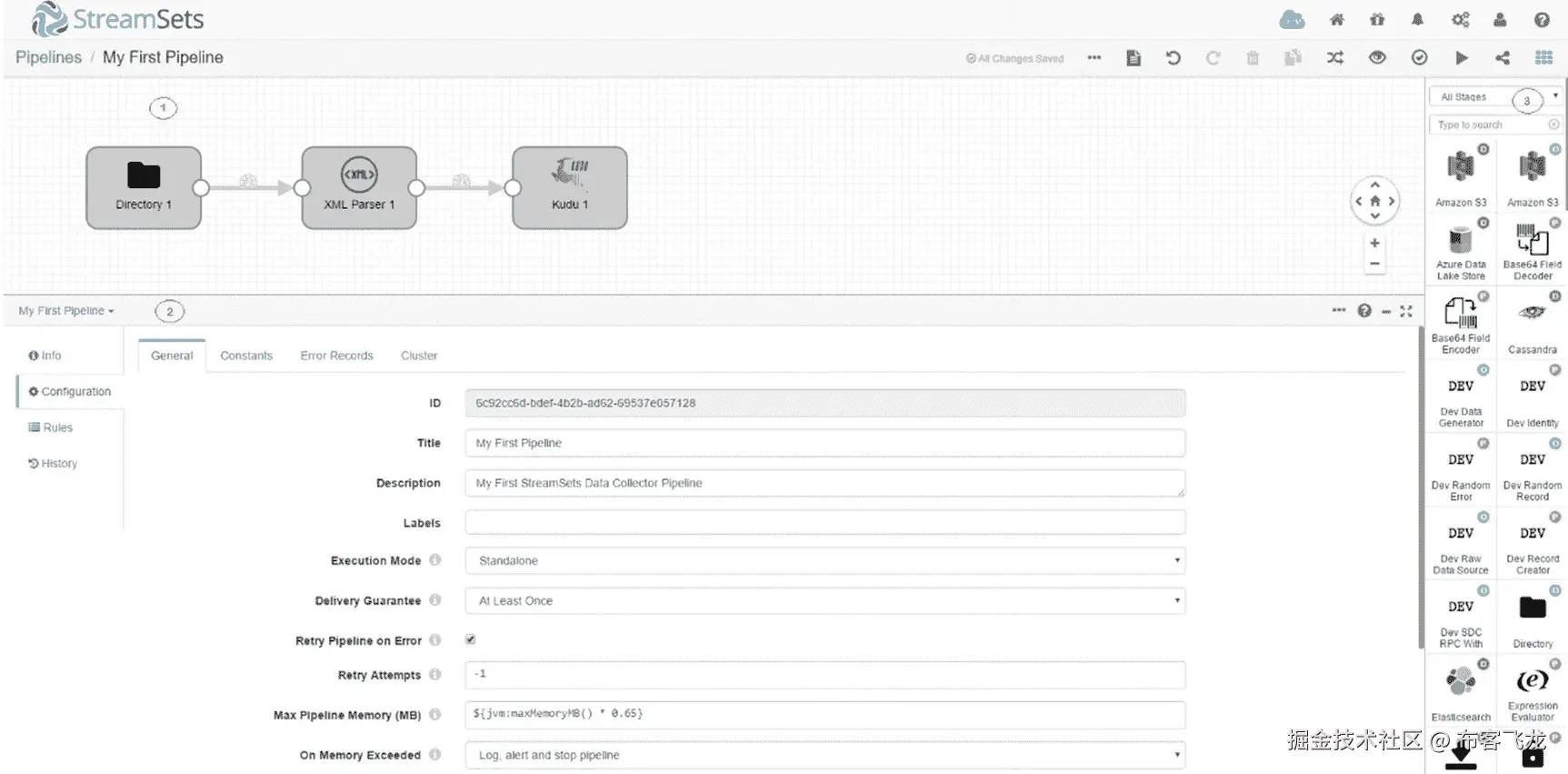1568x774 pixels.
Task: Open Rules section in sidebar
Action: click(x=51, y=427)
